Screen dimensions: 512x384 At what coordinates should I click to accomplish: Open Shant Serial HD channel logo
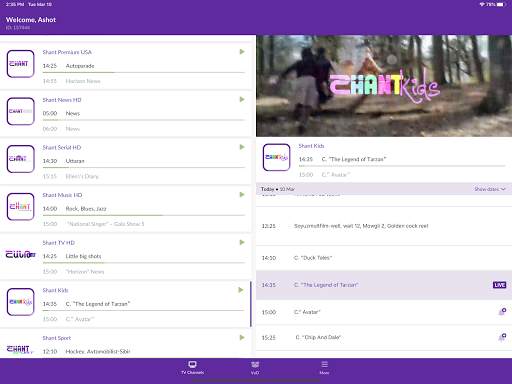tap(20, 159)
